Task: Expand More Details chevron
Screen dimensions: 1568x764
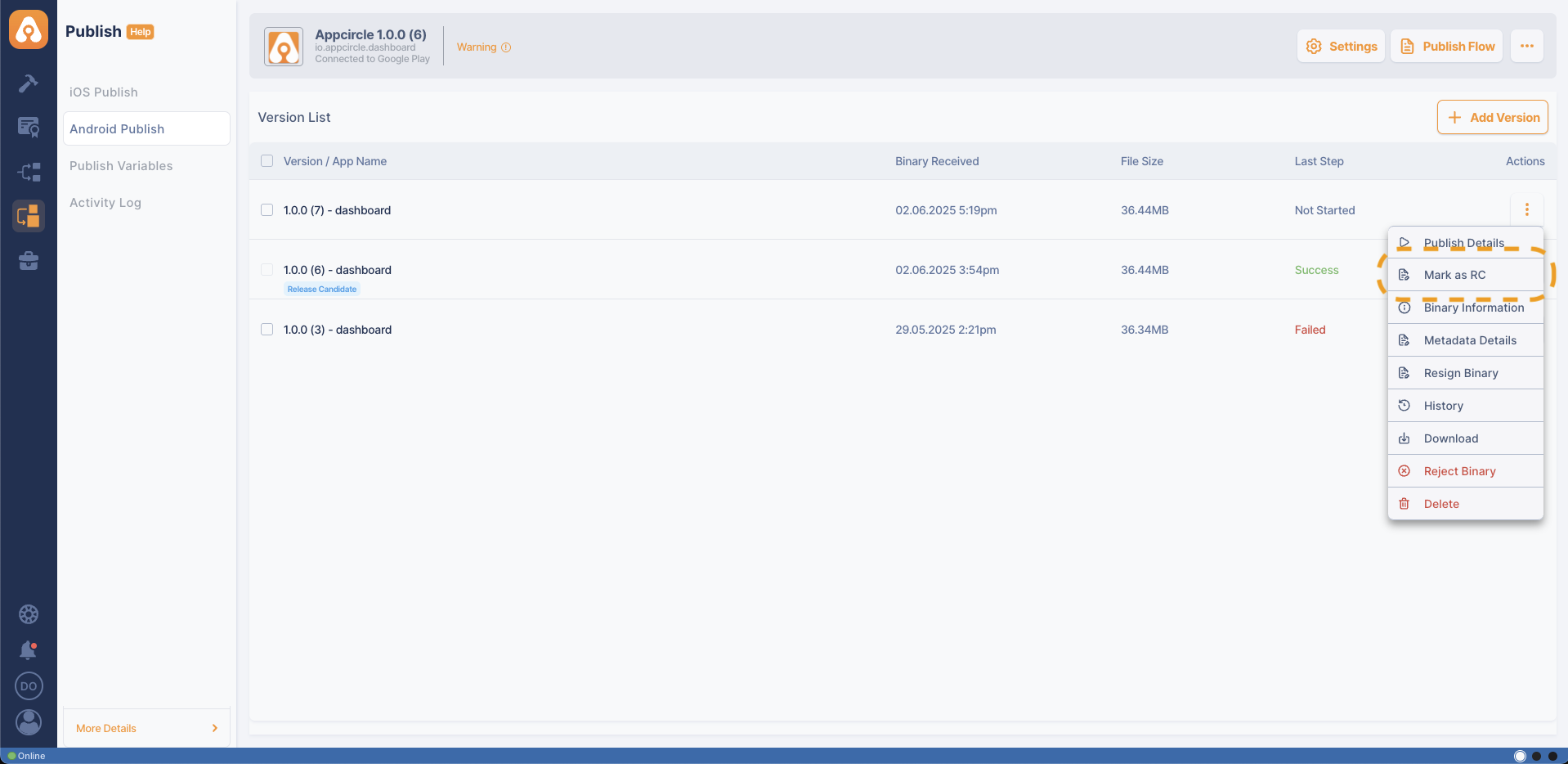Action: pyautogui.click(x=215, y=728)
